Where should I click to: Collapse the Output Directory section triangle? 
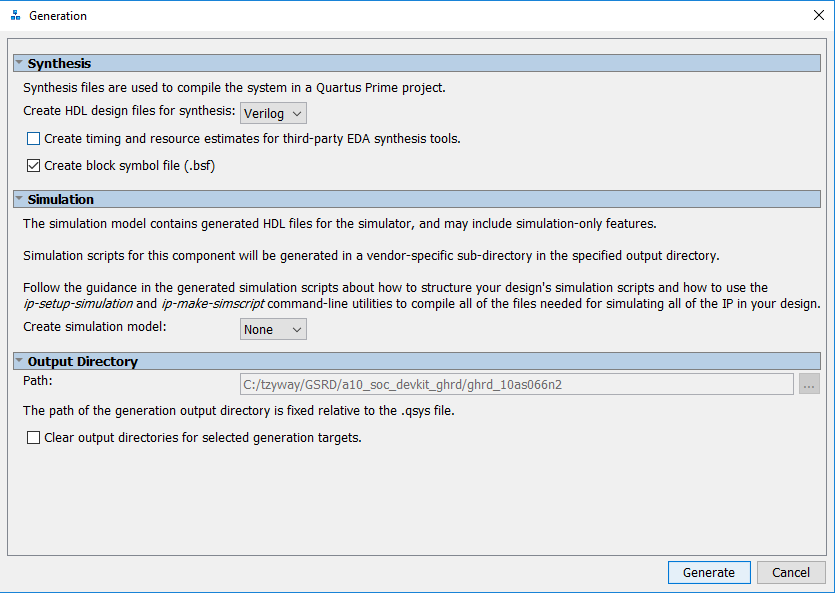click(19, 361)
